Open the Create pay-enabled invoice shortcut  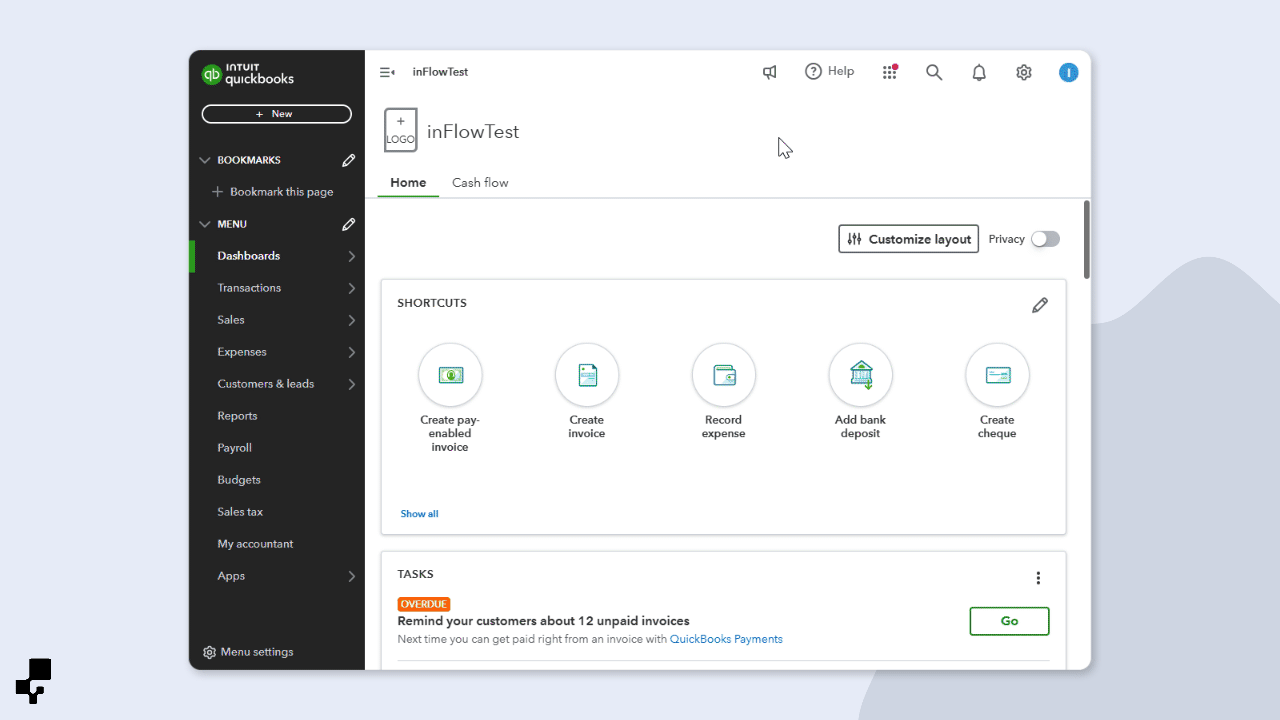pyautogui.click(x=450, y=374)
